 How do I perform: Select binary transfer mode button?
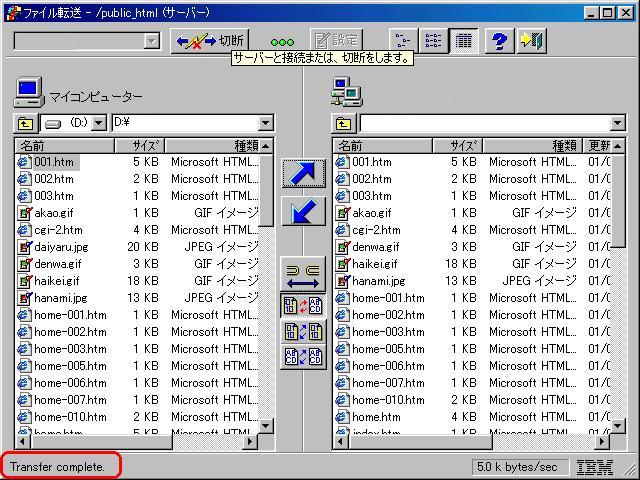point(304,331)
